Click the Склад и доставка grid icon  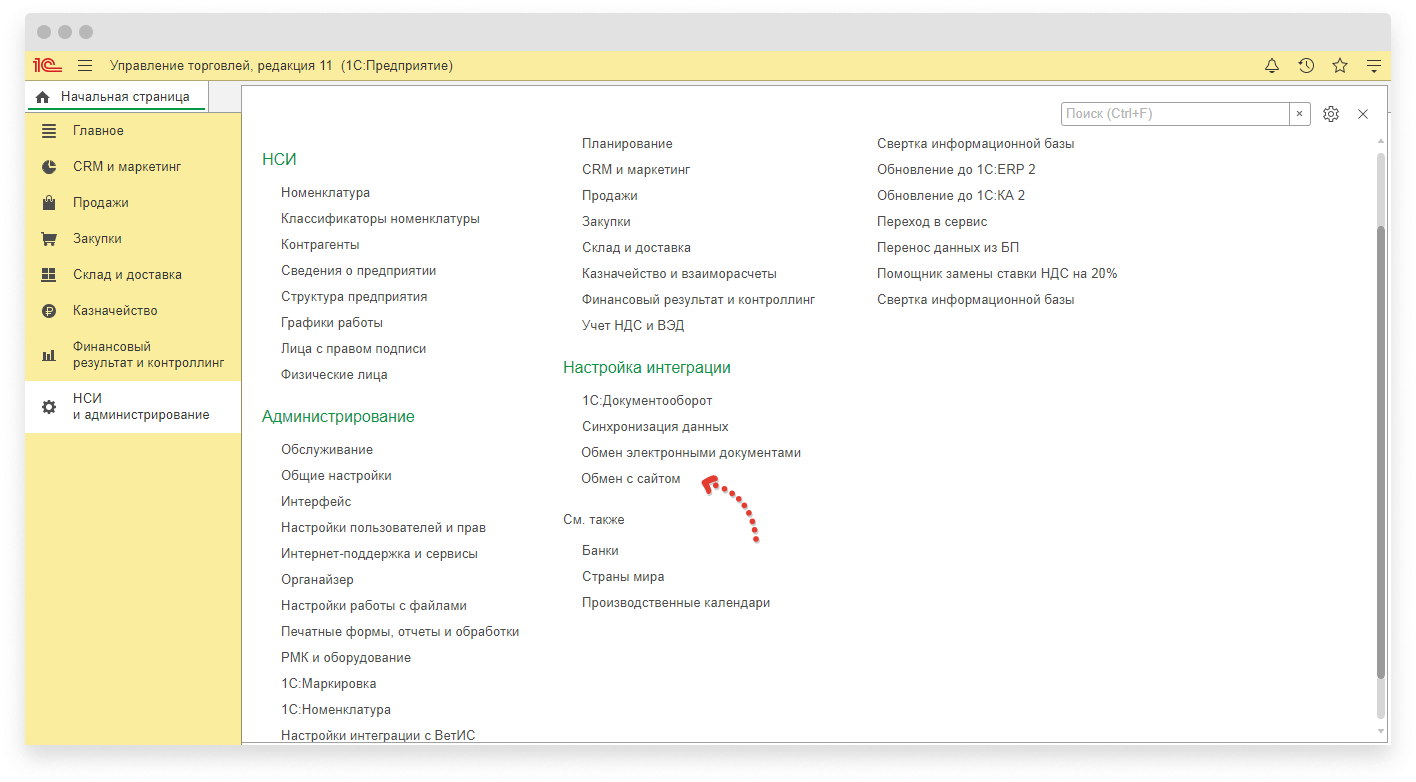pos(49,275)
